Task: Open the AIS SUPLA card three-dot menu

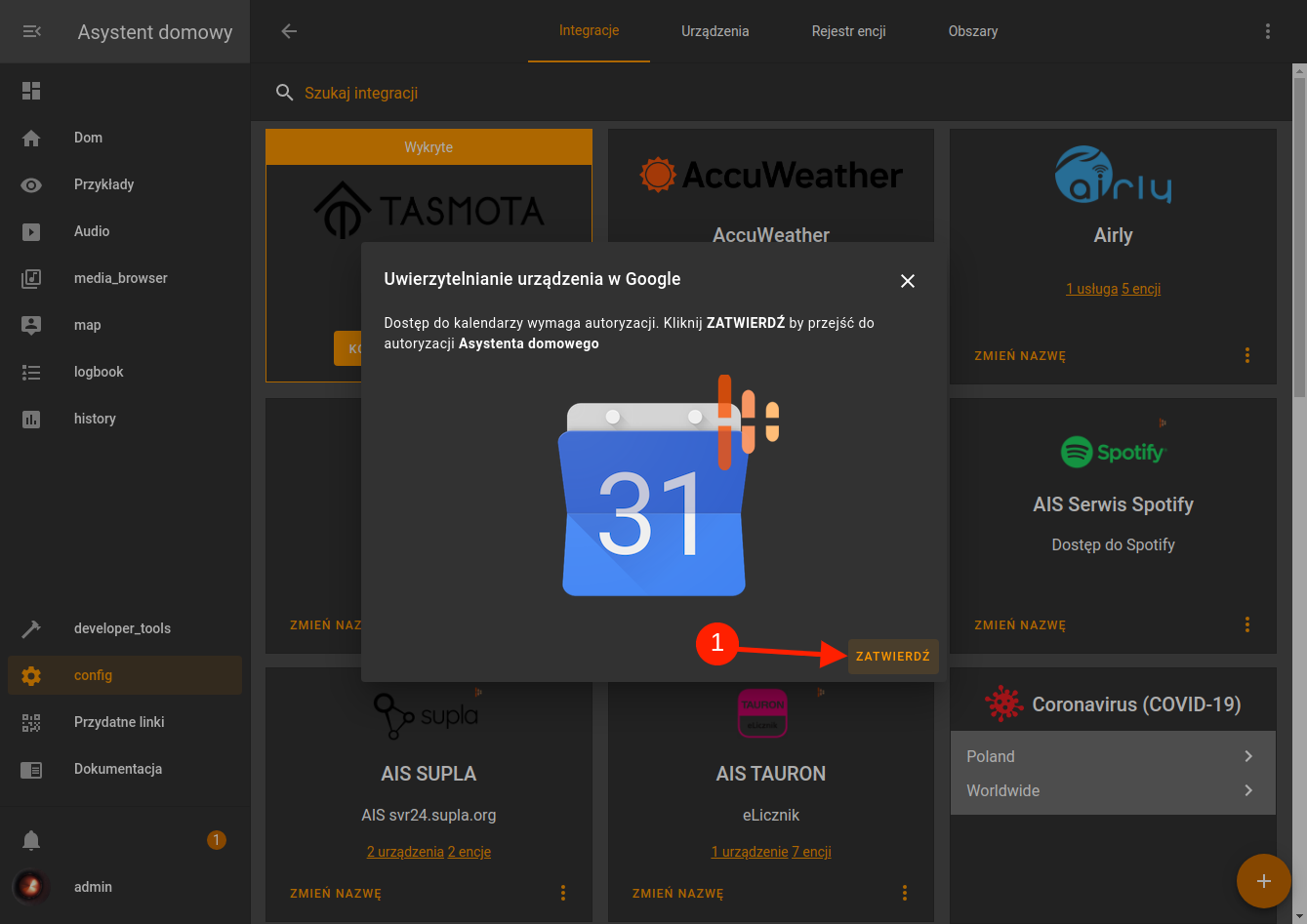Action: 563,893
